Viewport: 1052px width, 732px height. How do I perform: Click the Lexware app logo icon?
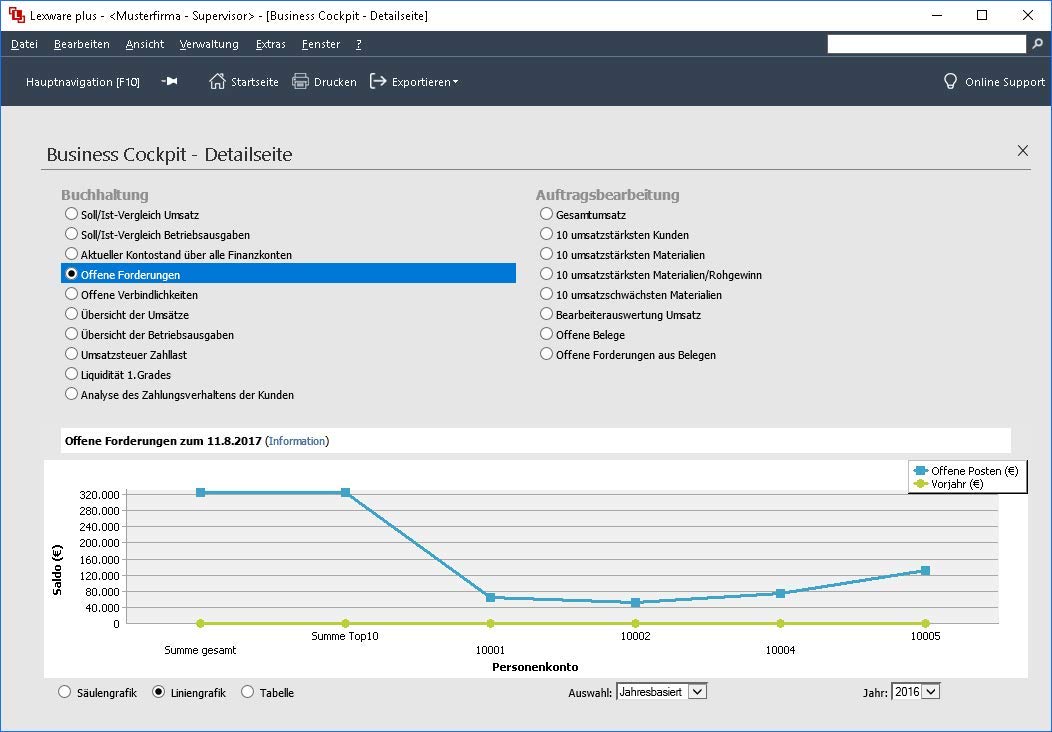[x=16, y=15]
